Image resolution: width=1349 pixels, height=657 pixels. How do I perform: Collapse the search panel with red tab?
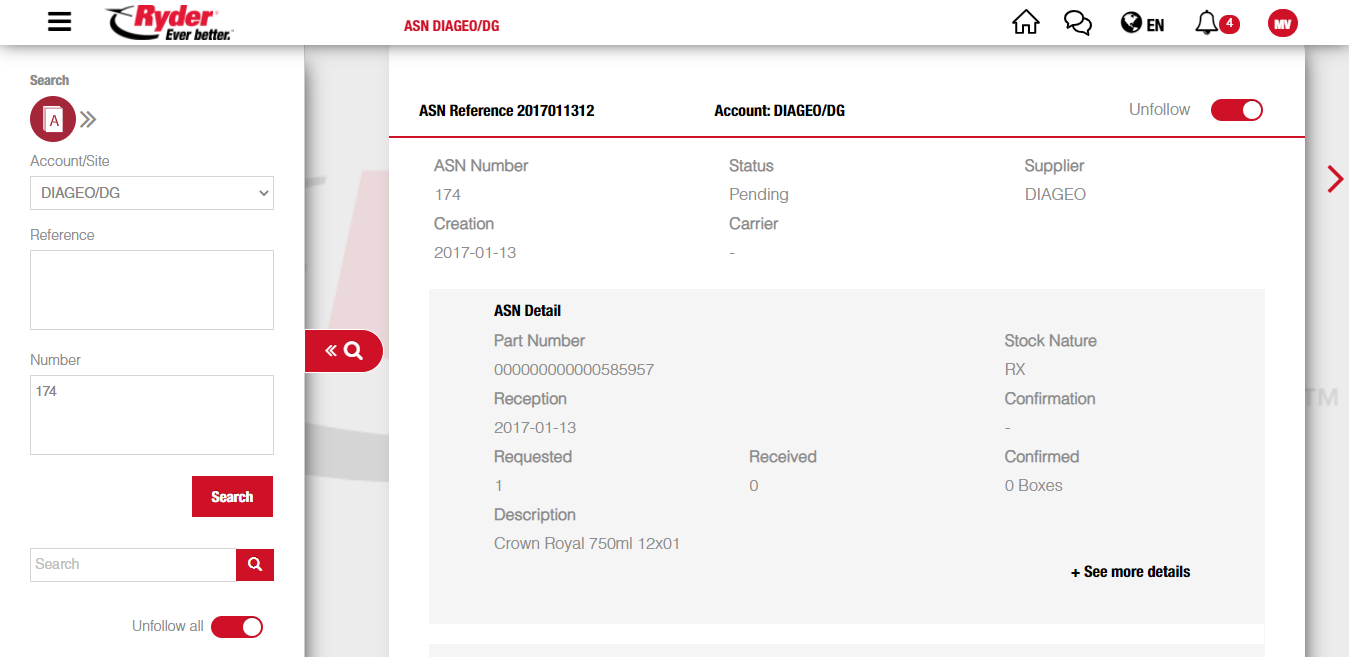pyautogui.click(x=343, y=351)
